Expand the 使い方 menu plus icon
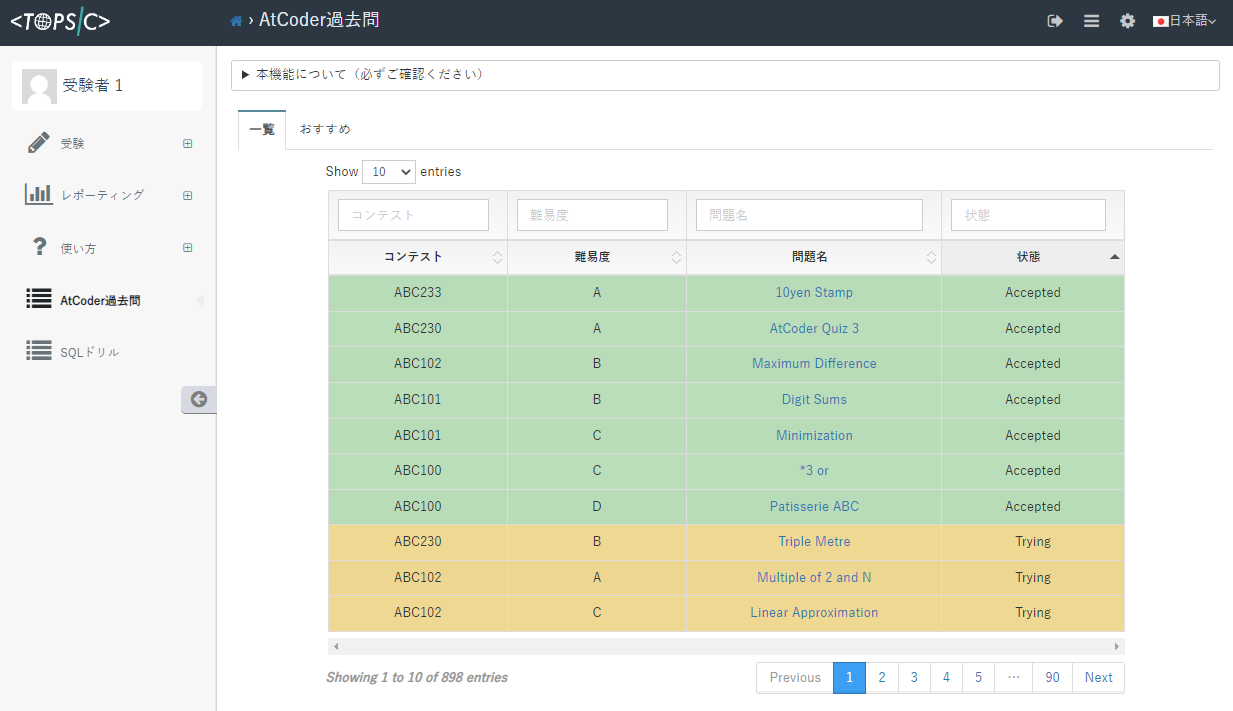 click(187, 248)
